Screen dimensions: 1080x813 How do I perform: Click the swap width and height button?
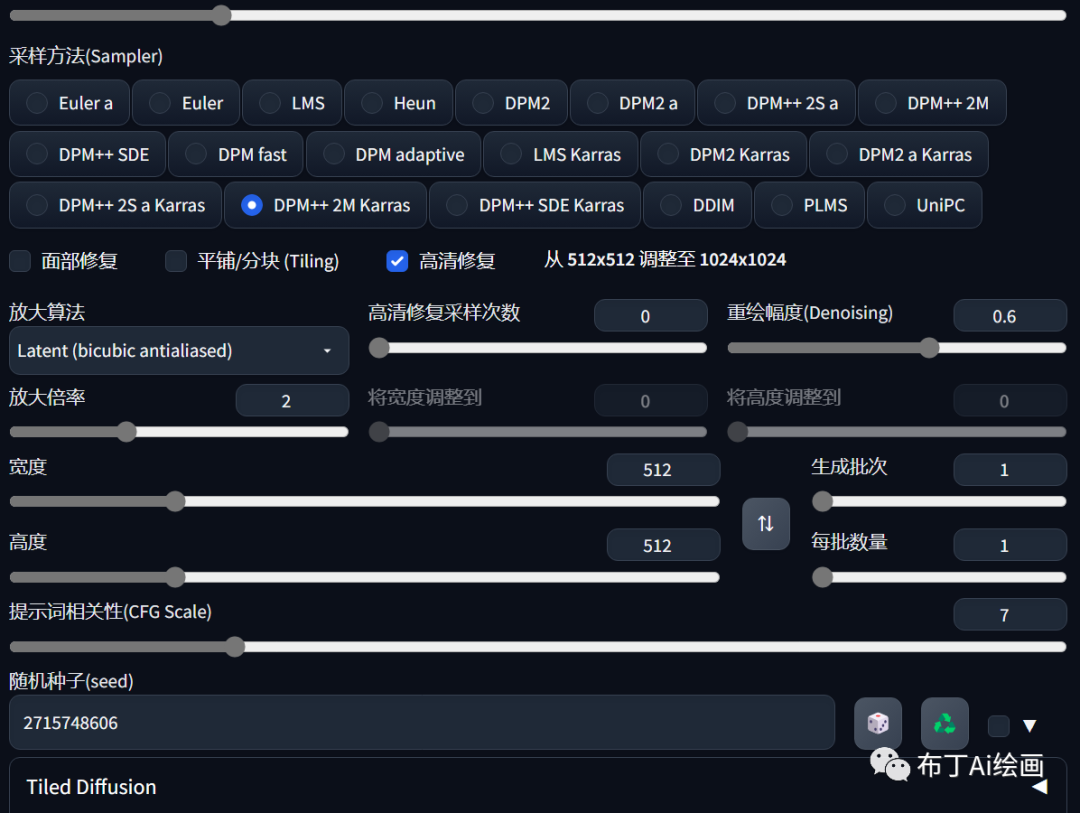coord(765,523)
